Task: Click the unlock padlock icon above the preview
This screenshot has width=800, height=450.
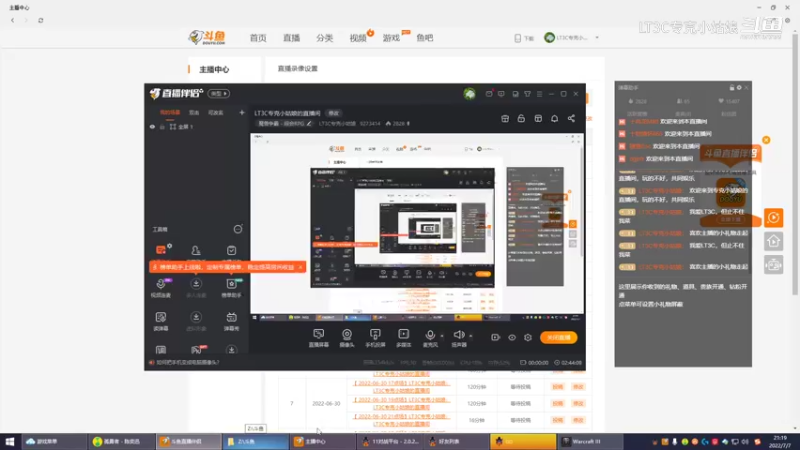Action: pos(521,118)
